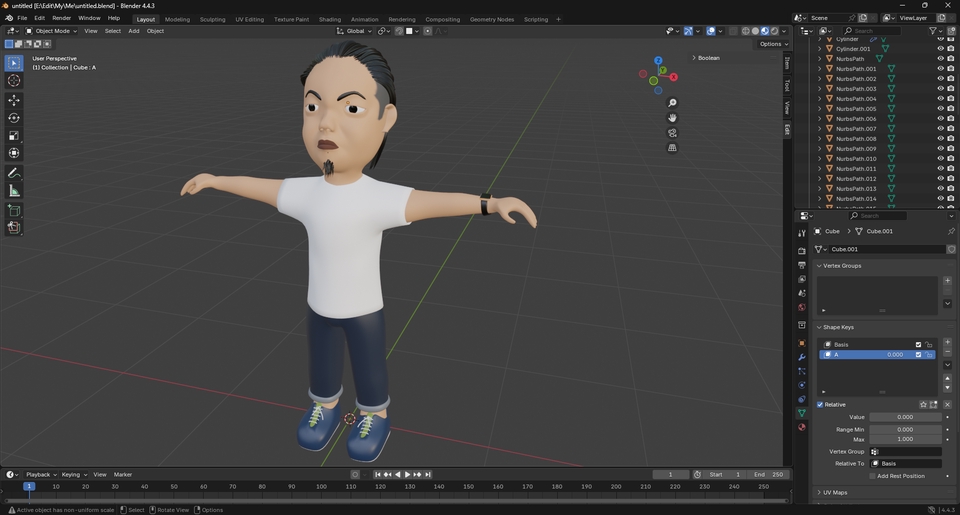
Task: Open the Material properties tab
Action: [x=802, y=427]
